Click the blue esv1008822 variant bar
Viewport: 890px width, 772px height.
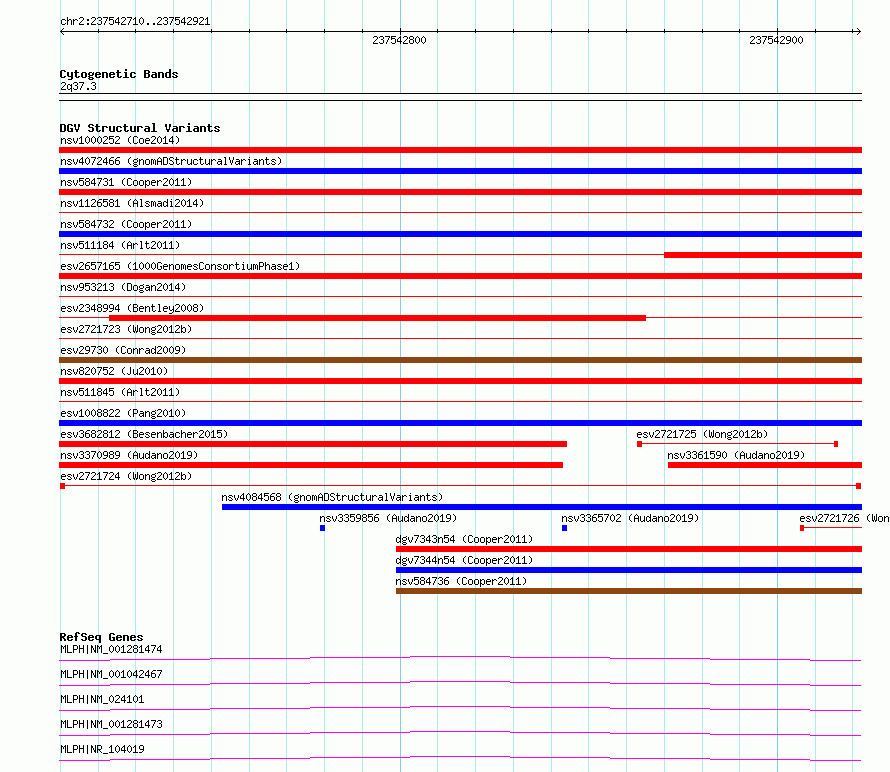(460, 423)
